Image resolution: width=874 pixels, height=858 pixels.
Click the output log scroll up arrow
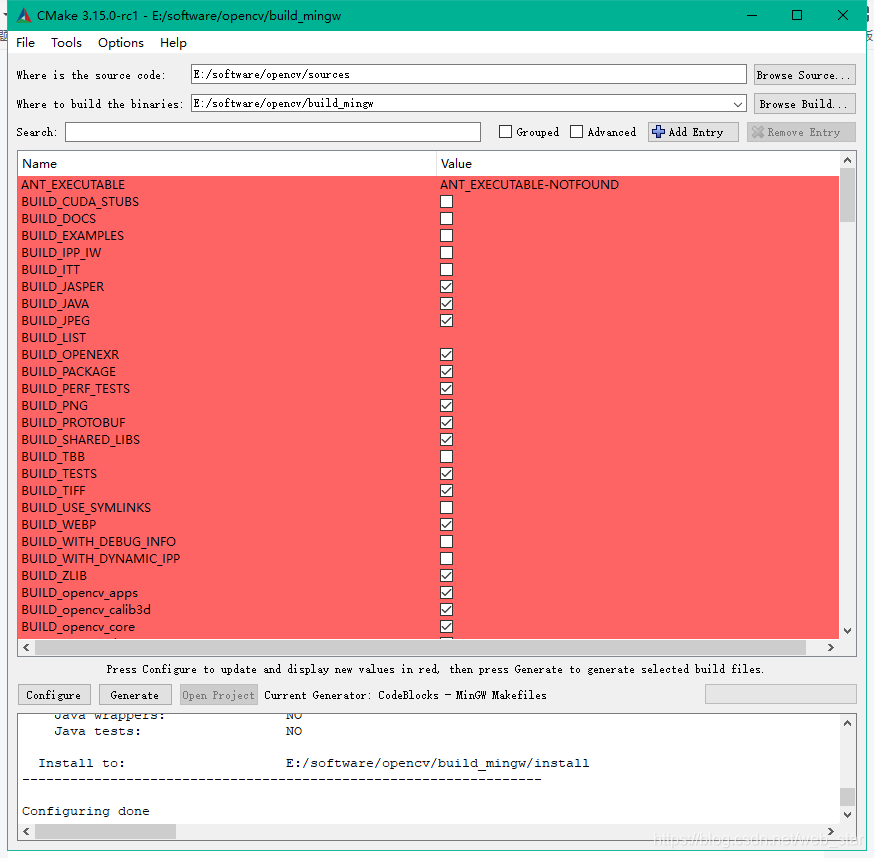(847, 723)
